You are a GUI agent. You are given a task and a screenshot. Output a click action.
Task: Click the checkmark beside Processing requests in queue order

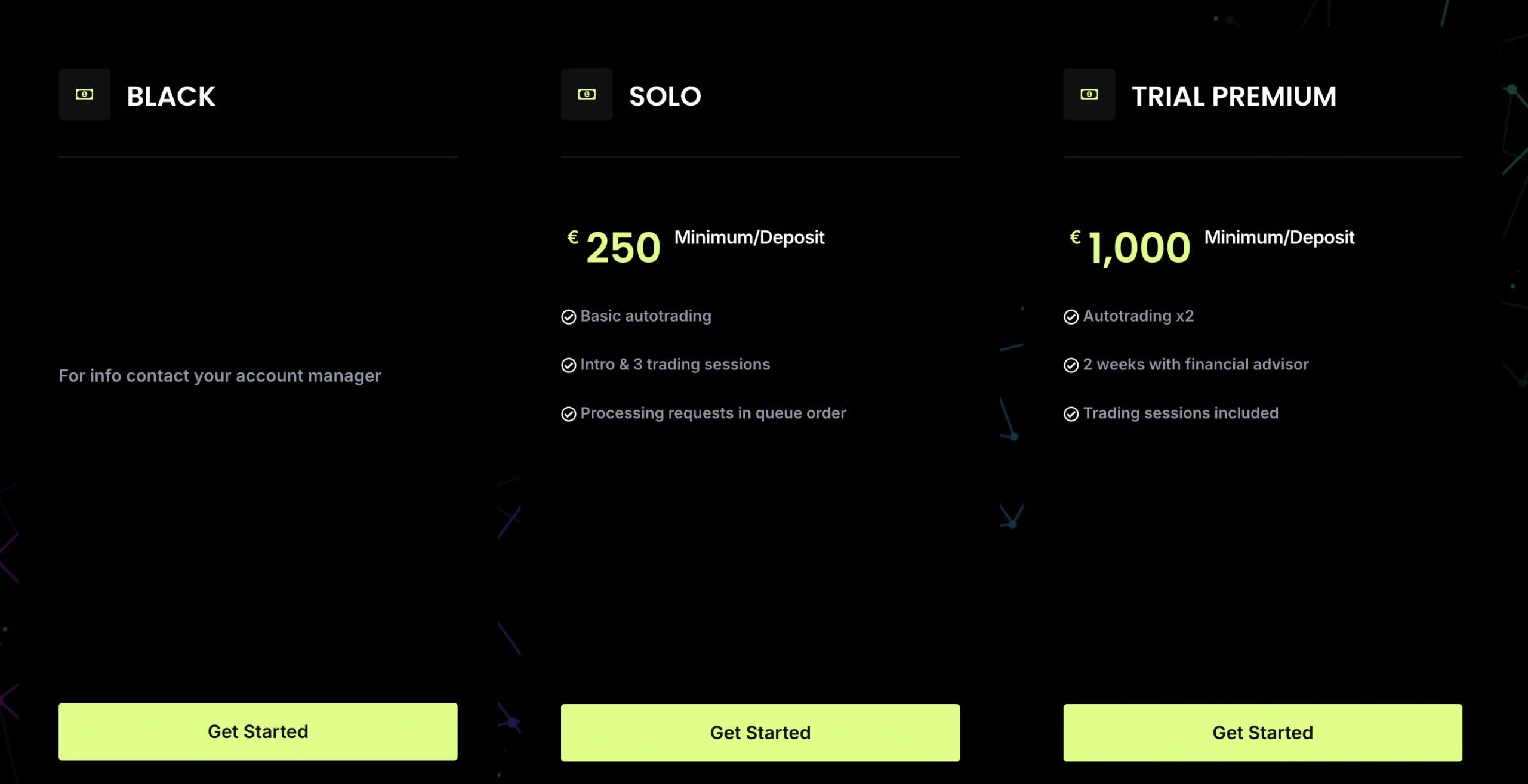pyautogui.click(x=569, y=414)
